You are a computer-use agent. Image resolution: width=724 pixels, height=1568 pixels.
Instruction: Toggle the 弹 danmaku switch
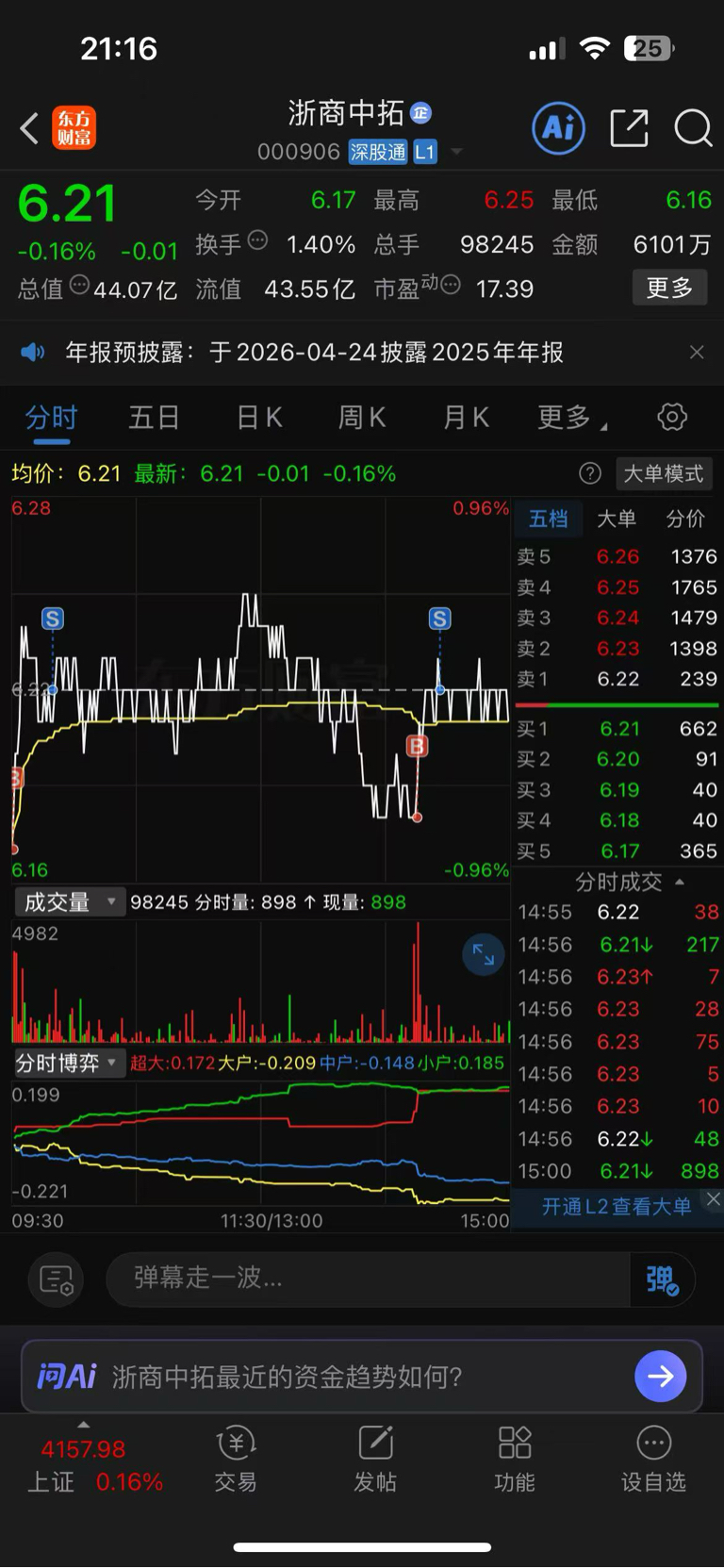click(x=662, y=1279)
